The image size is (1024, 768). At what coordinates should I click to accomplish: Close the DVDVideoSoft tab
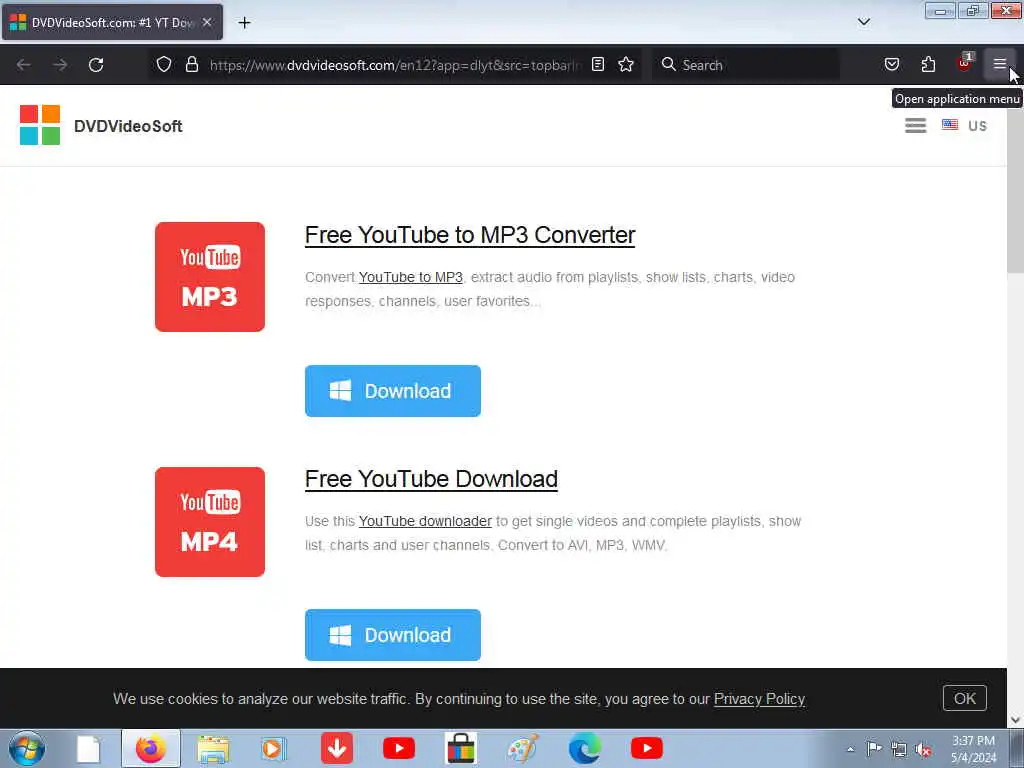[207, 22]
